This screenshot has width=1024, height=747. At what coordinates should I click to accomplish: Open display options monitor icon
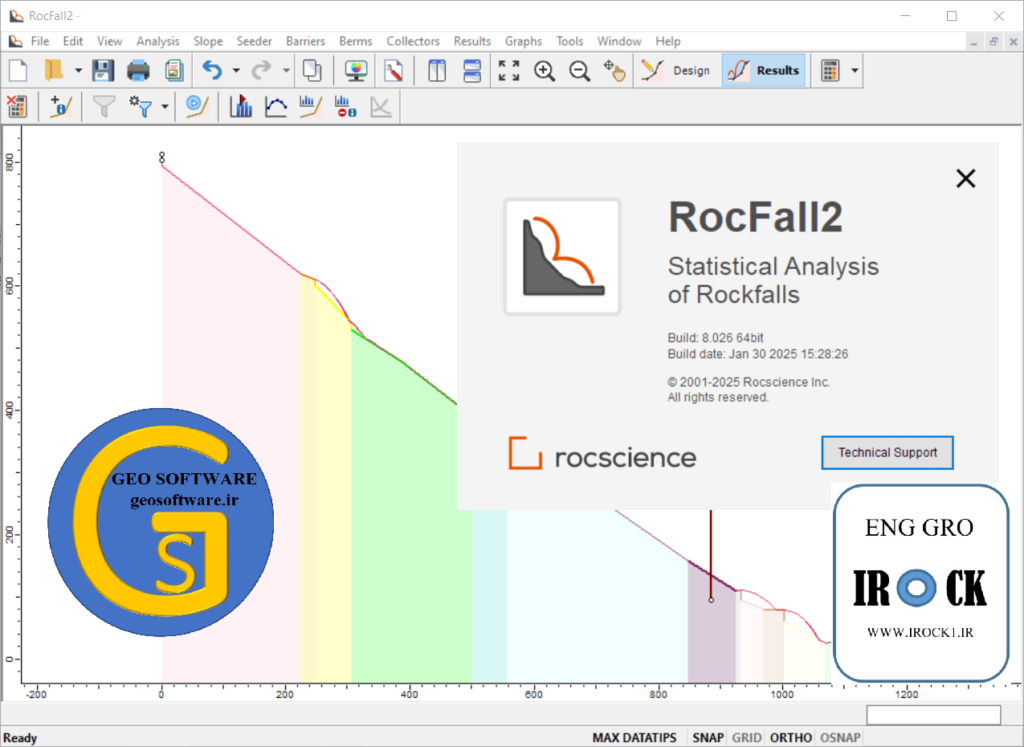coord(356,70)
